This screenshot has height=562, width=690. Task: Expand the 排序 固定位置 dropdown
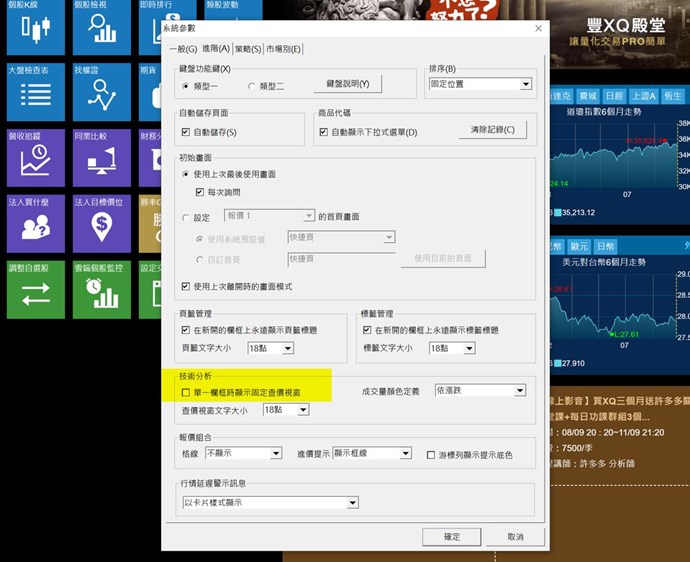tap(525, 85)
